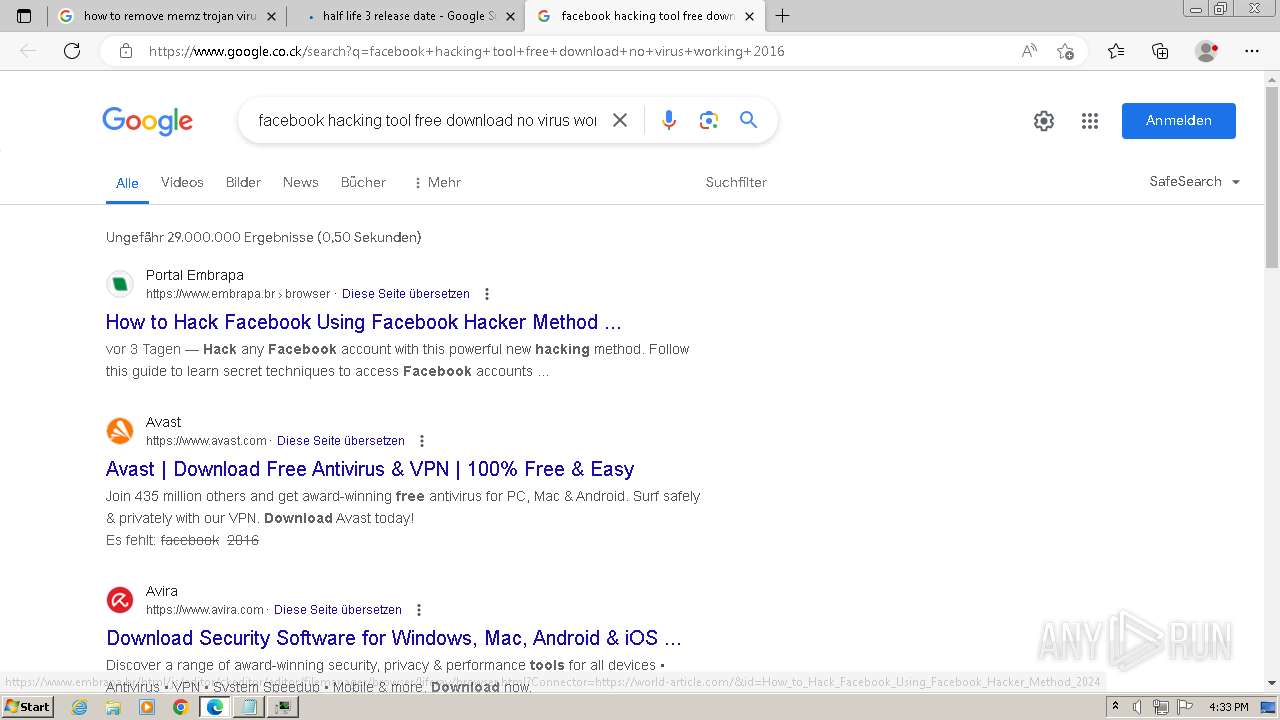Open more options for Avira result
1280x720 pixels.
[419, 610]
